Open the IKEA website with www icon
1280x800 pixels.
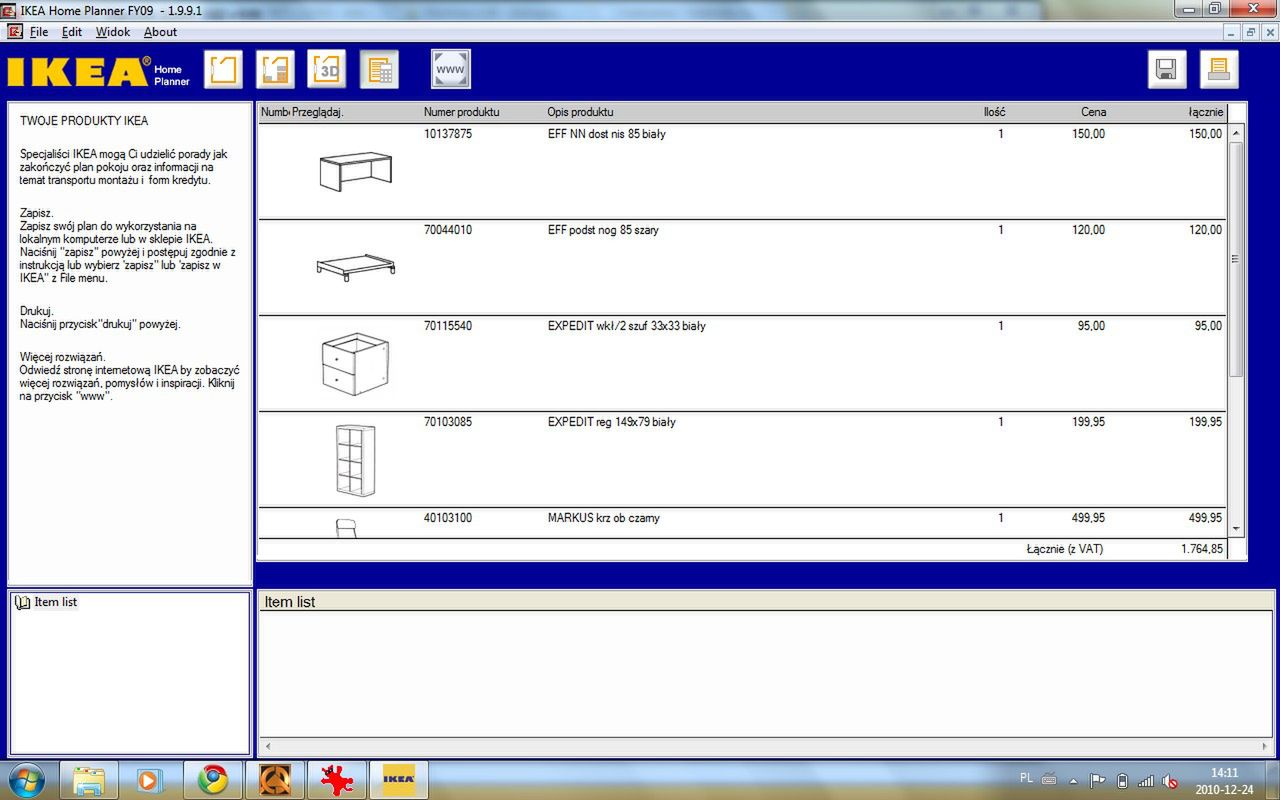click(451, 69)
